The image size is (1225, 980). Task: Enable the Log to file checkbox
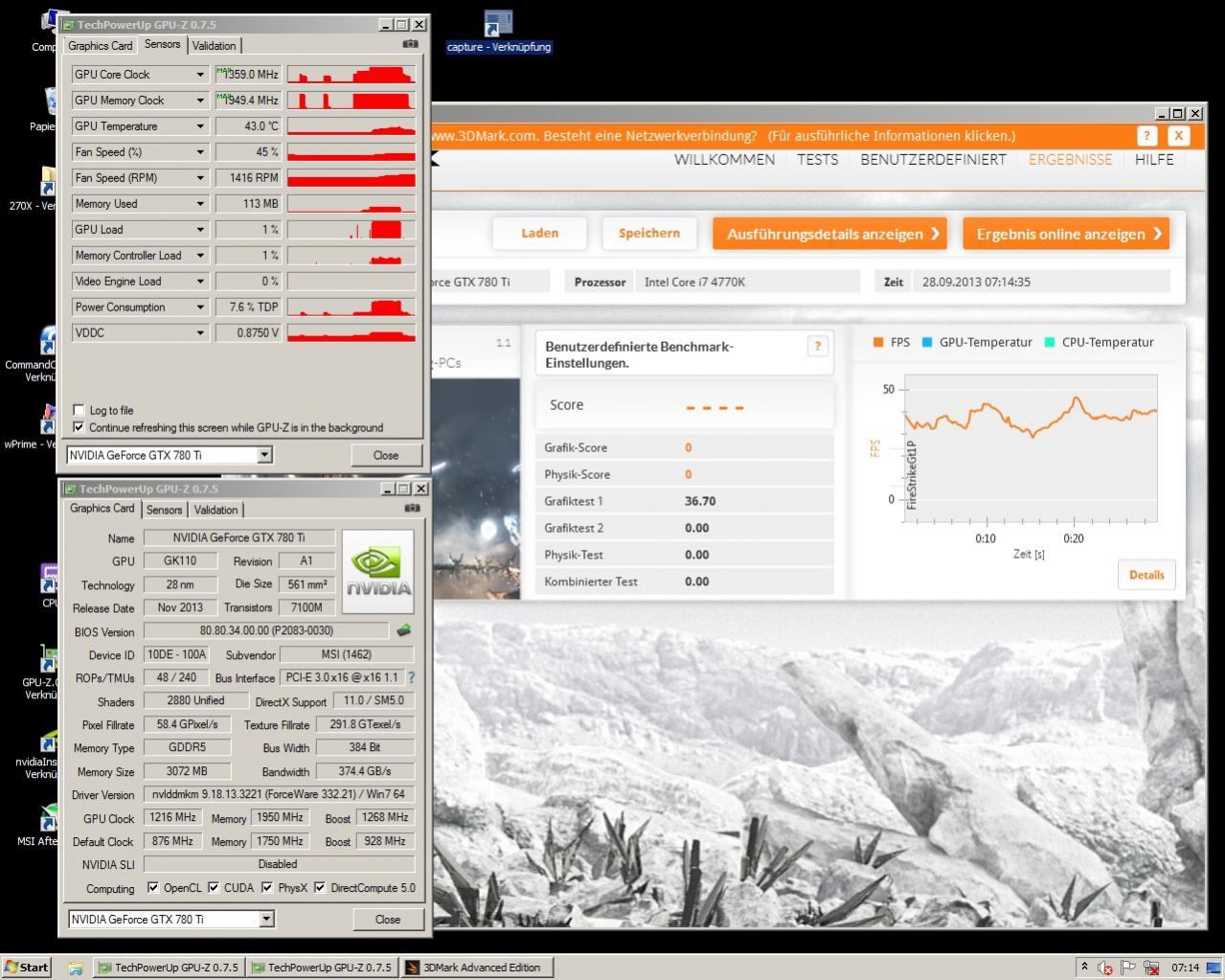coord(79,410)
